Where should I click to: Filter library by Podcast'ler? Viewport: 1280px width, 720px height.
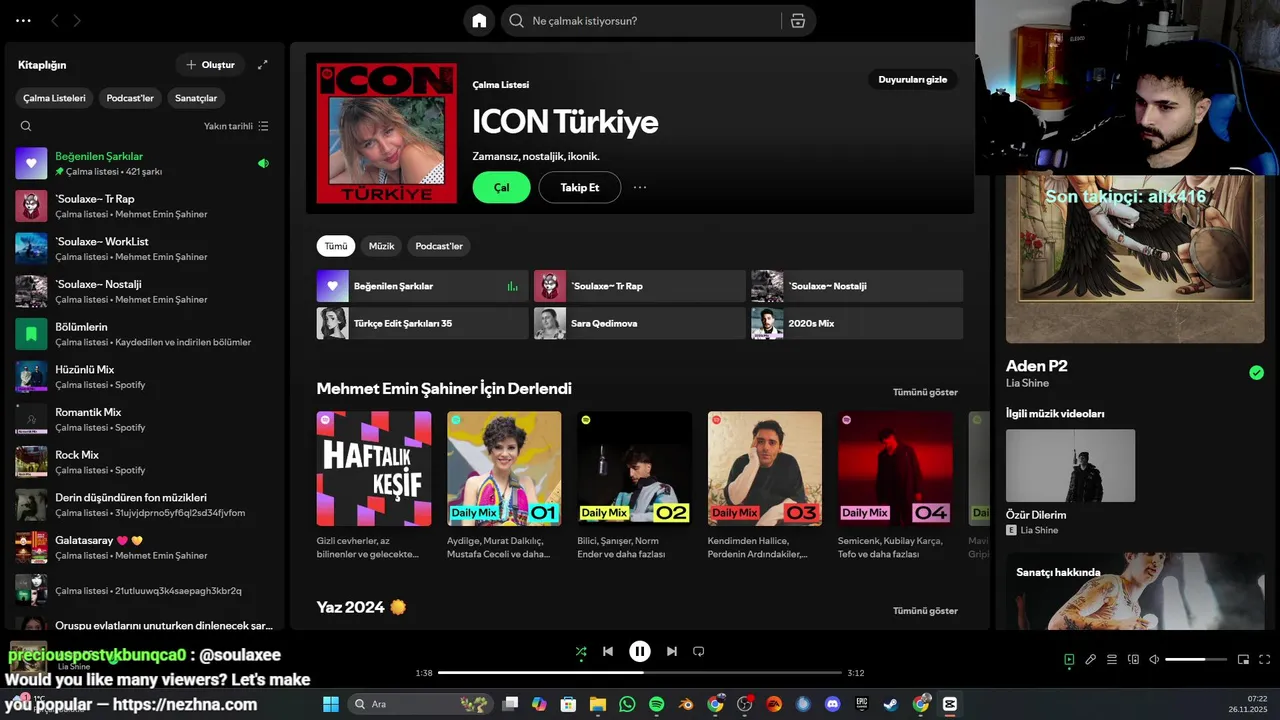pos(130,98)
